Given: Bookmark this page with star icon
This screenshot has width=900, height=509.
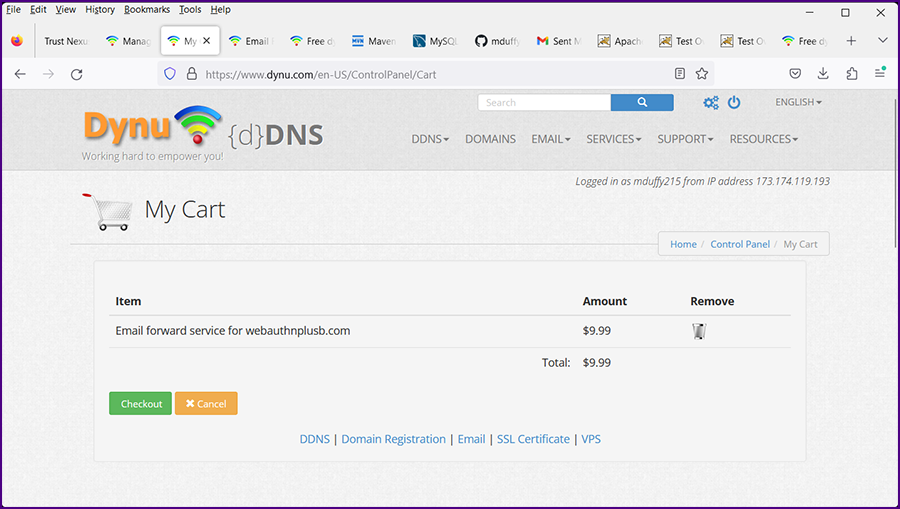Looking at the screenshot, I should tap(702, 74).
